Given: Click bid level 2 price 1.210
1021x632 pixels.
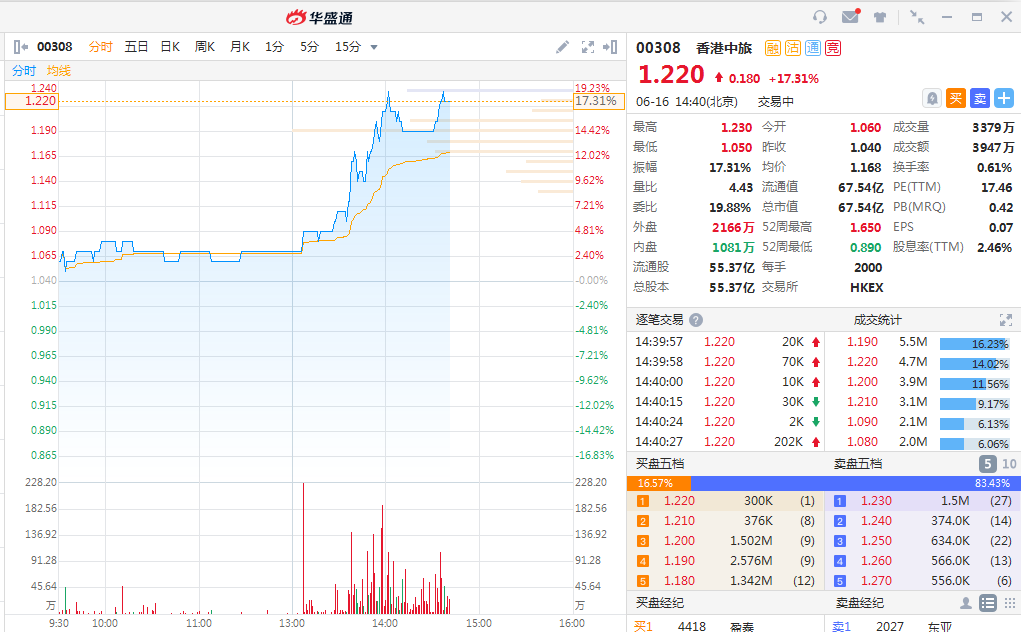Looking at the screenshot, I should [679, 521].
